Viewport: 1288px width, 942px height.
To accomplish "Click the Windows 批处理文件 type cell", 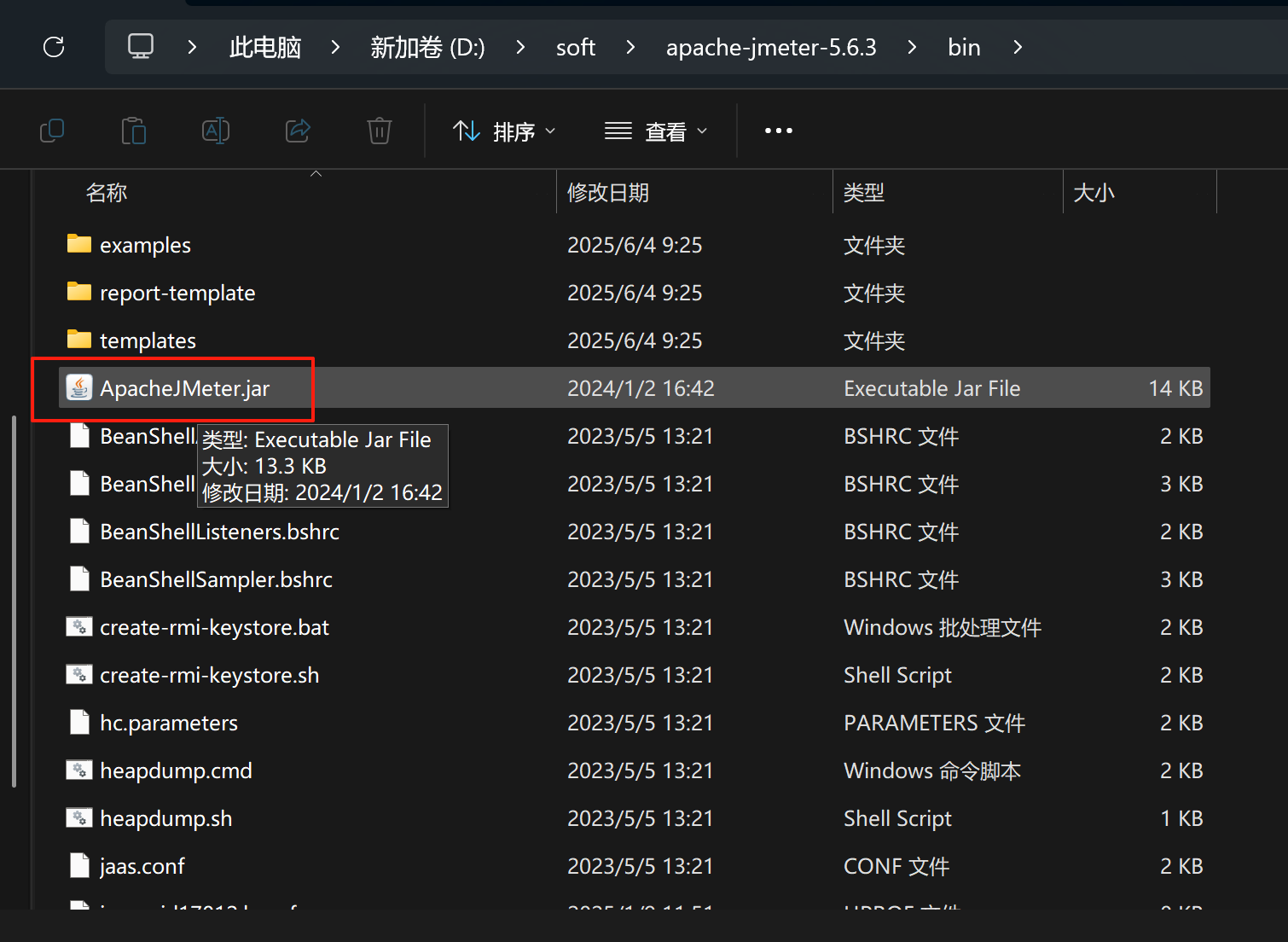I will pos(943,627).
